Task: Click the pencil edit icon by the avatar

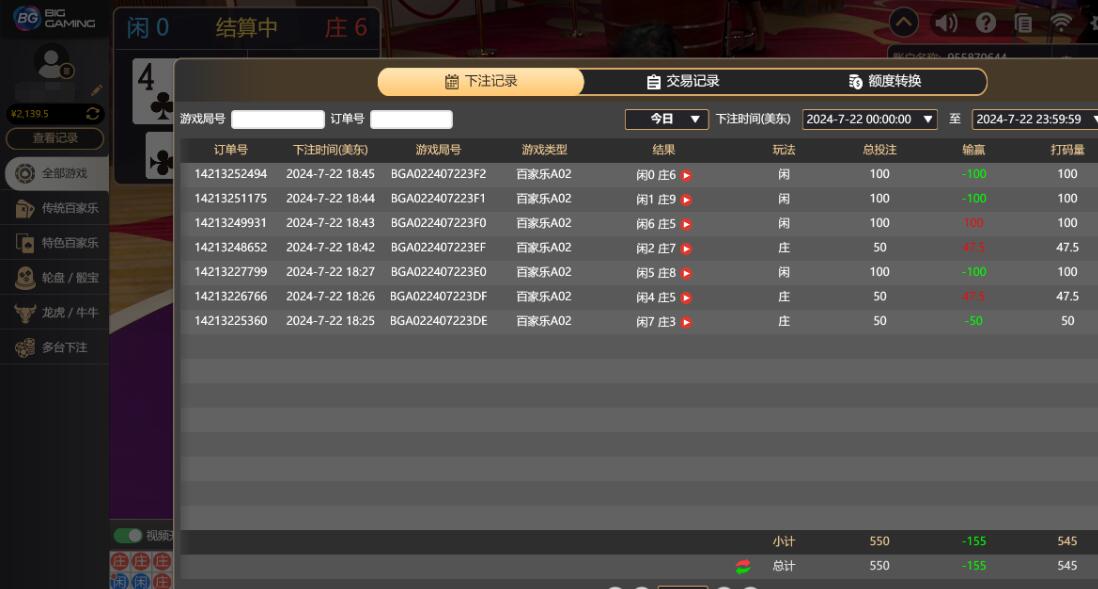Action: click(97, 90)
